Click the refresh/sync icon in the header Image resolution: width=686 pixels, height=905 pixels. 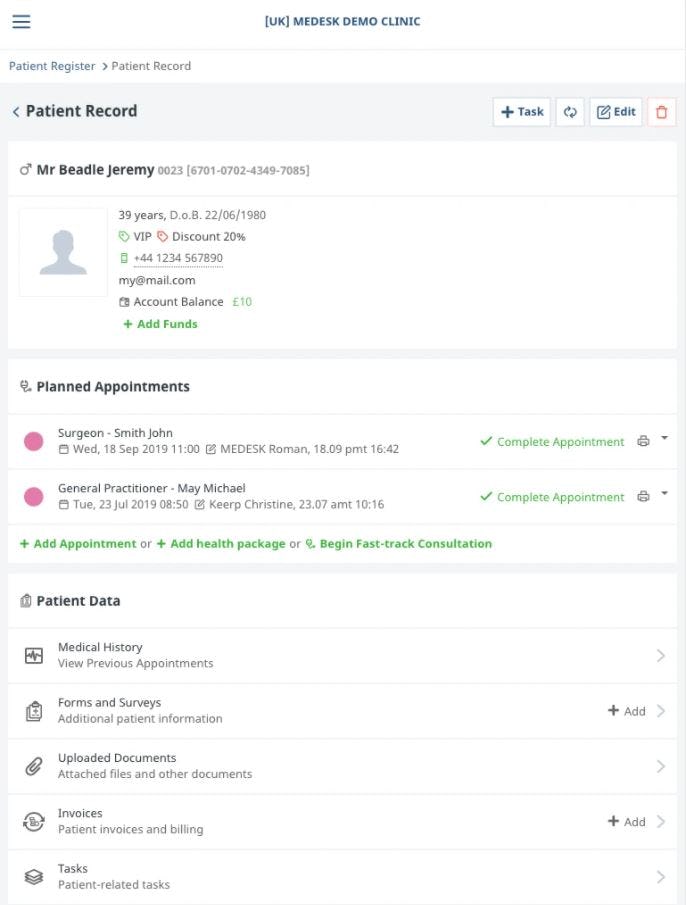[568, 112]
